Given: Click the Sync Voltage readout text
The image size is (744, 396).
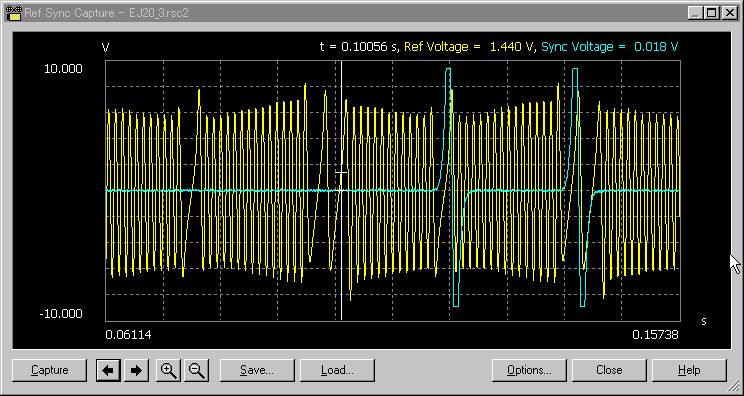Looking at the screenshot, I should 610,47.
